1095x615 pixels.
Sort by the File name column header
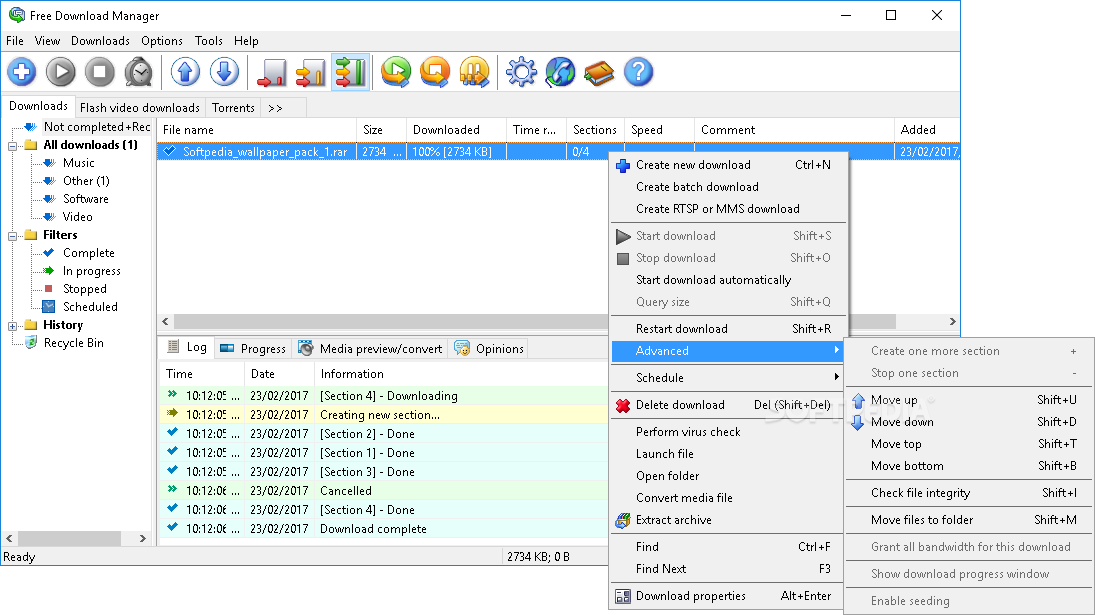pyautogui.click(x=256, y=130)
